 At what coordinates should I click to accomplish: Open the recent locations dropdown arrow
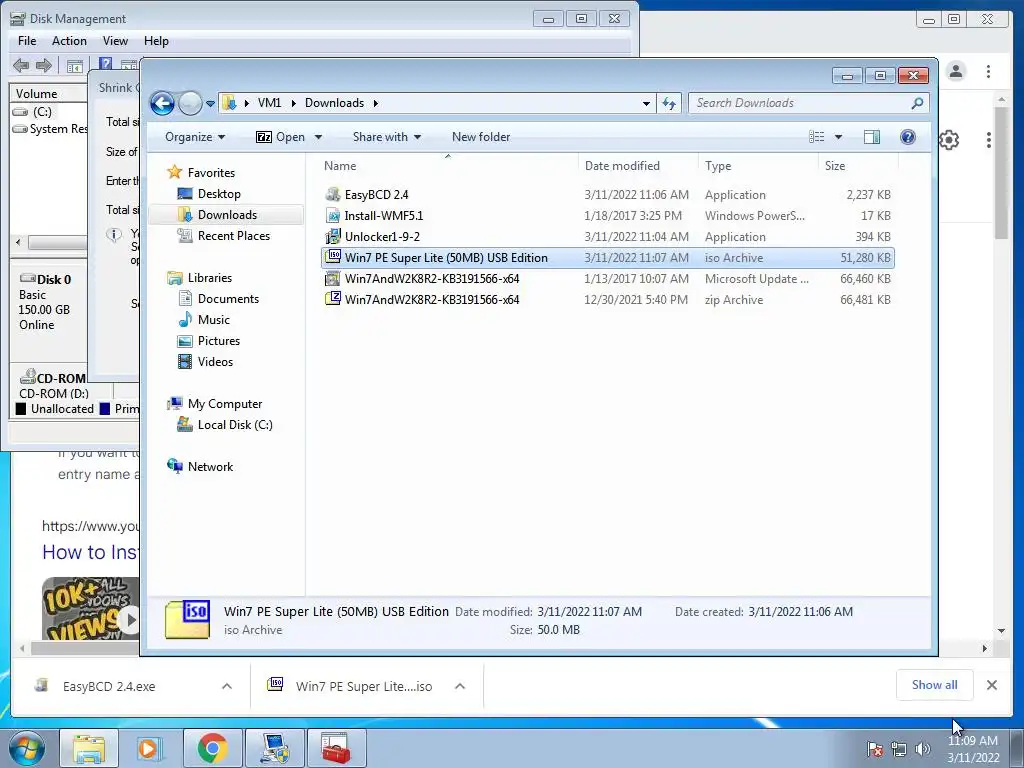click(x=210, y=103)
